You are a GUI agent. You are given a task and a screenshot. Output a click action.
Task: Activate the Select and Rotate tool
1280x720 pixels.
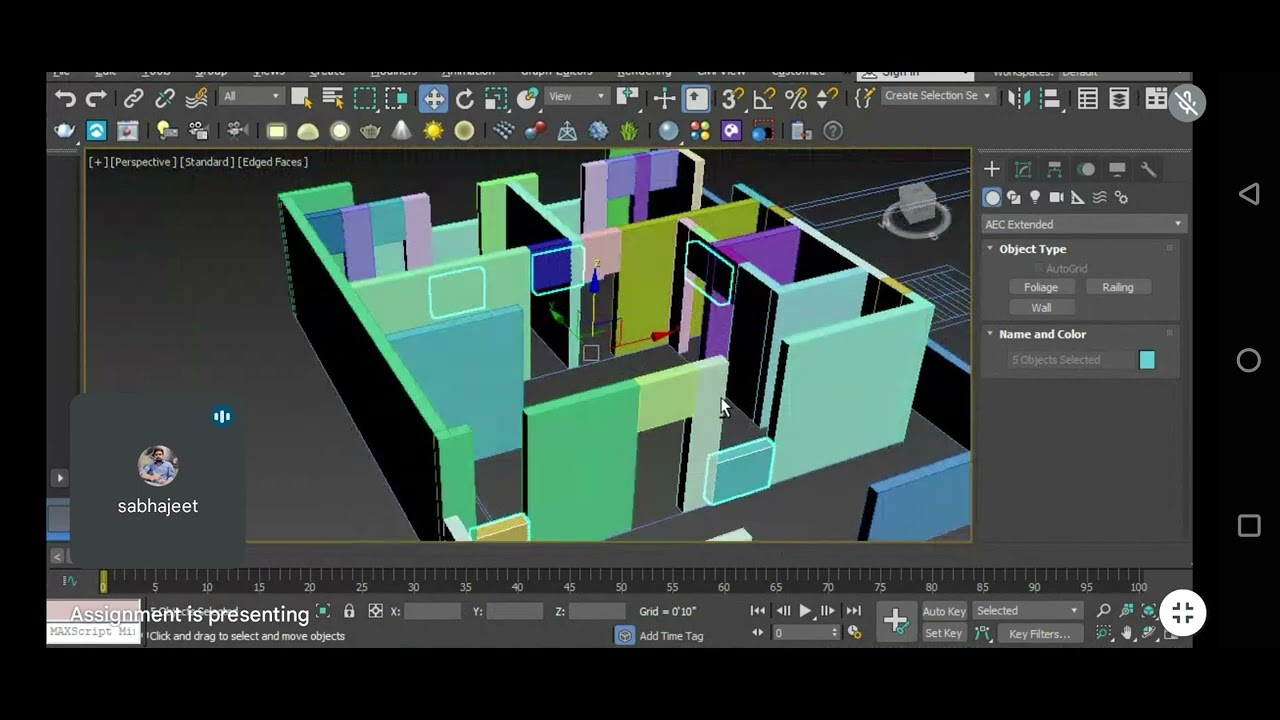(465, 98)
